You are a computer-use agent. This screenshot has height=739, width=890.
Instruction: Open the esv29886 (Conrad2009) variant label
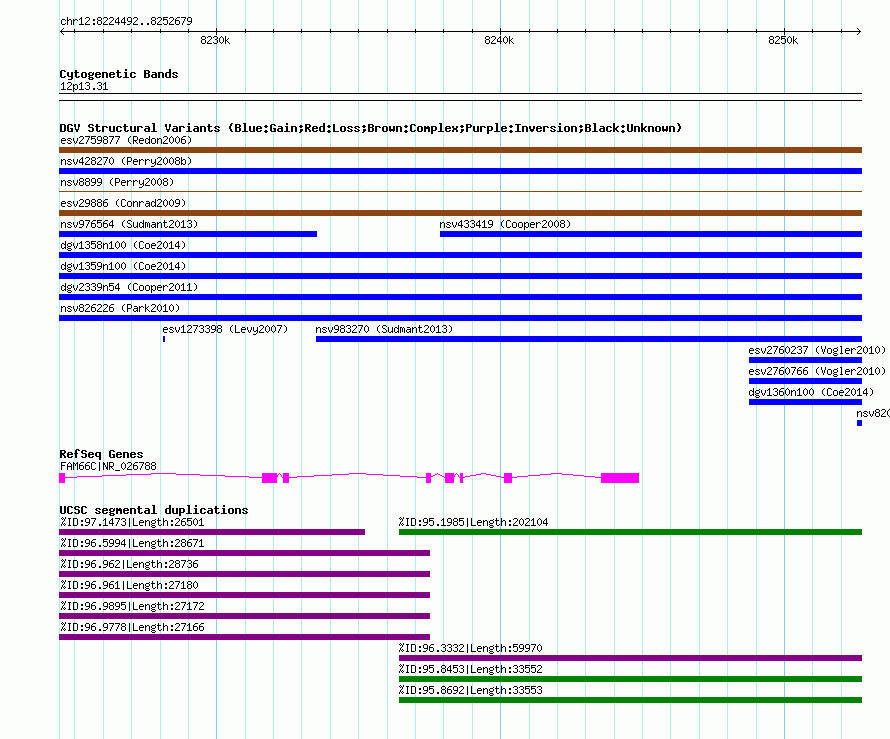point(123,203)
